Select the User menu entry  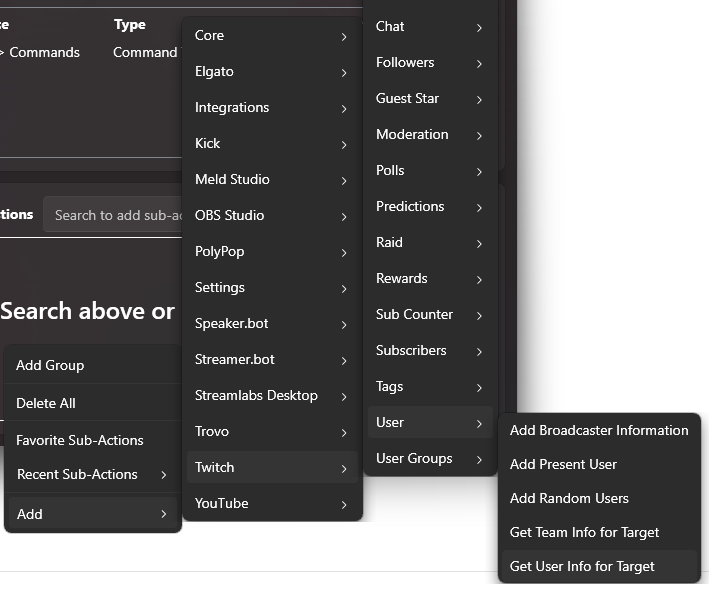430,422
